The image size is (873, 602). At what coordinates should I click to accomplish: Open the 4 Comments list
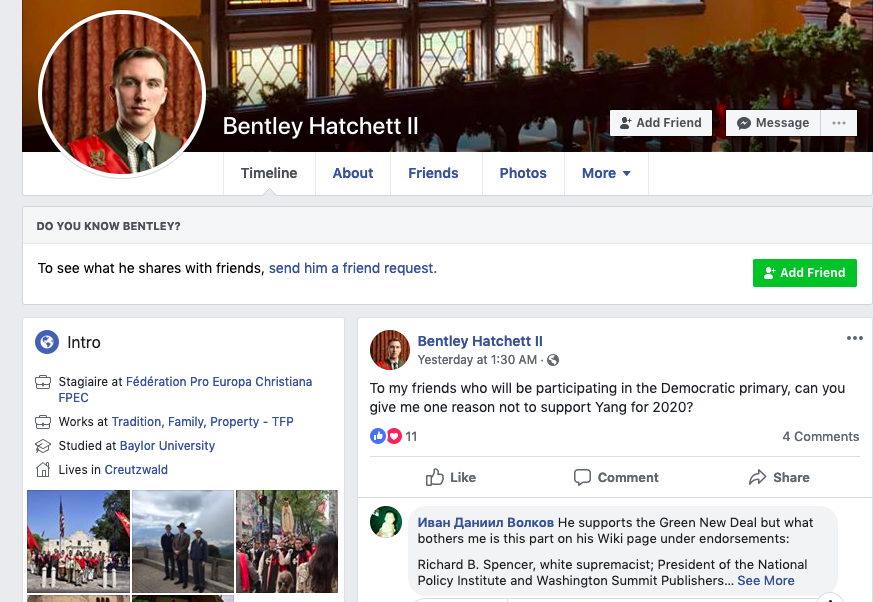tap(821, 437)
